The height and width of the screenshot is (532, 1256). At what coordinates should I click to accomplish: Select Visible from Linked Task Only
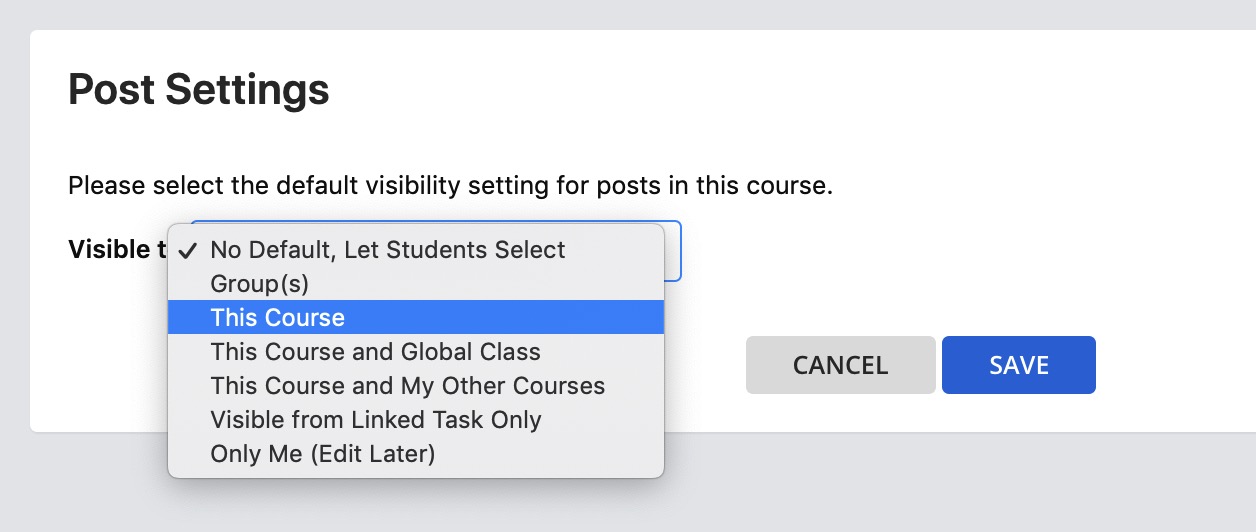pos(416,420)
